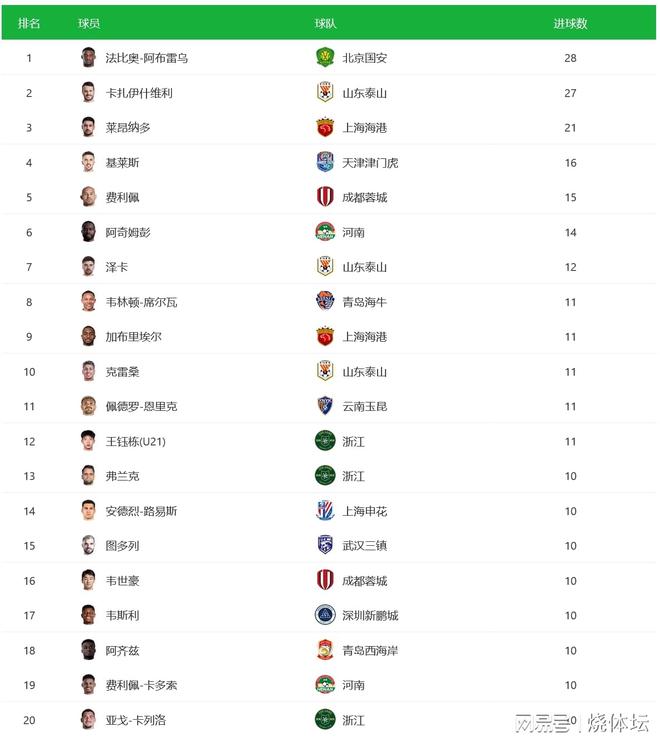Click the 天津津门虎 team badge
Screen dimensions: 660x742
pyautogui.click(x=324, y=162)
